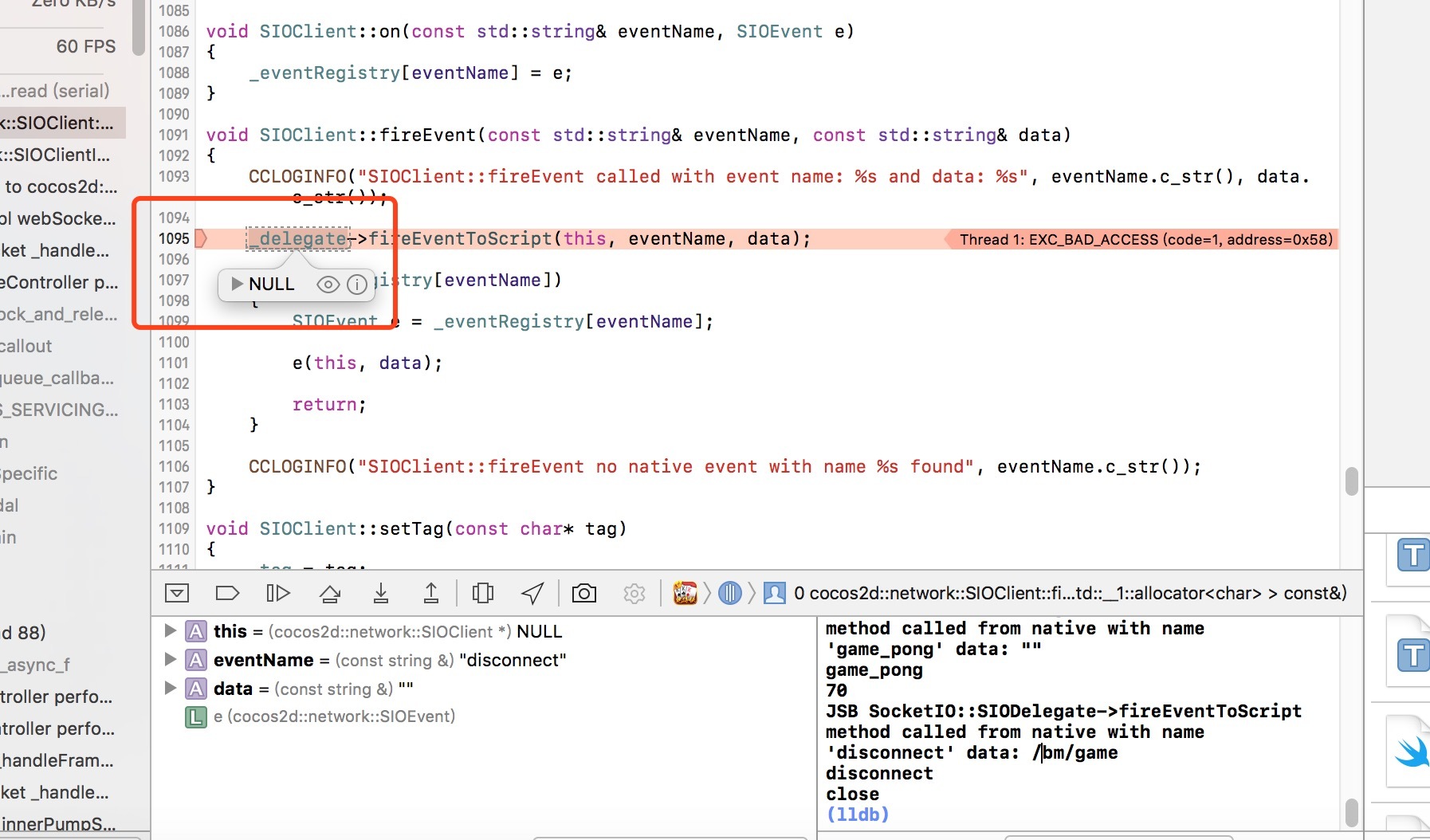Expand the data variable row
Screen dimensions: 1430x840
point(170,688)
